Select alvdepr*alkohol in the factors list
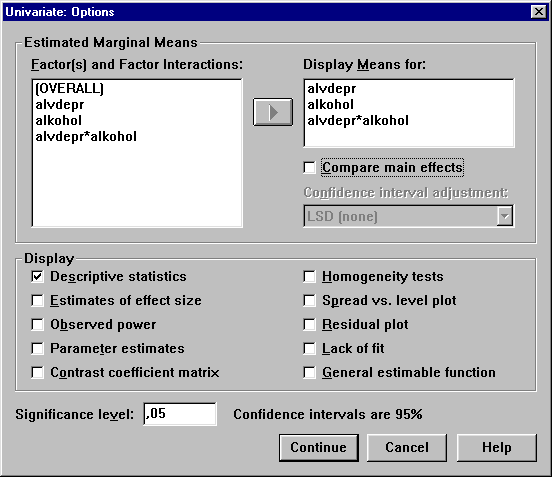 point(86,137)
